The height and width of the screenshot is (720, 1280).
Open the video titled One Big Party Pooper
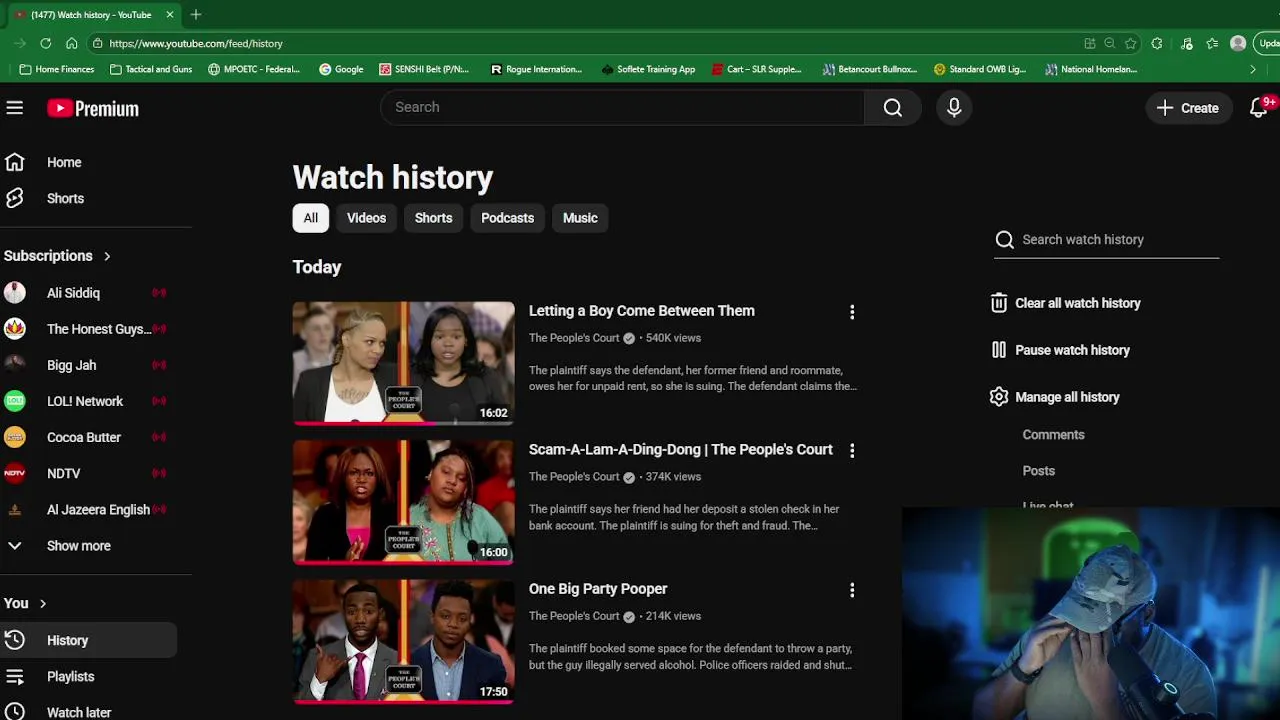(598, 589)
